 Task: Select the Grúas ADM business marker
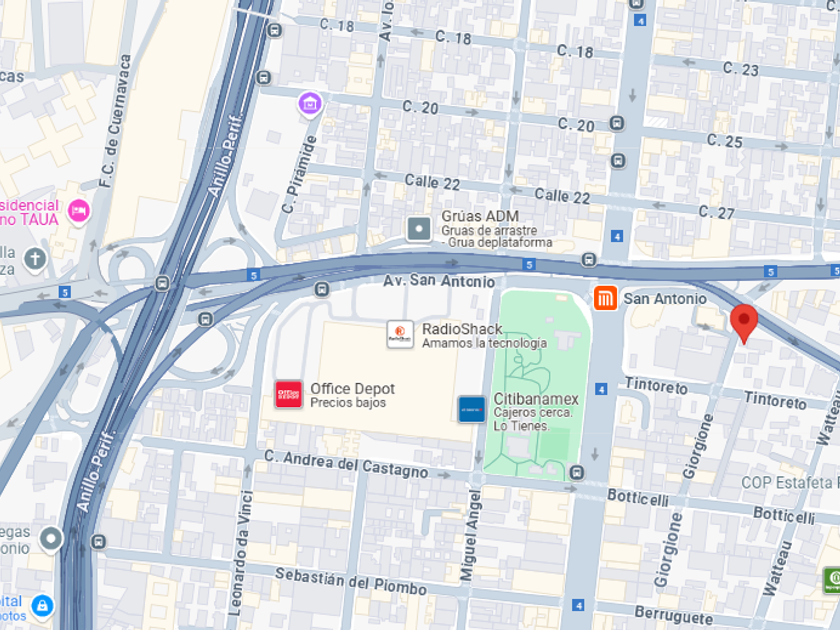pos(419,229)
